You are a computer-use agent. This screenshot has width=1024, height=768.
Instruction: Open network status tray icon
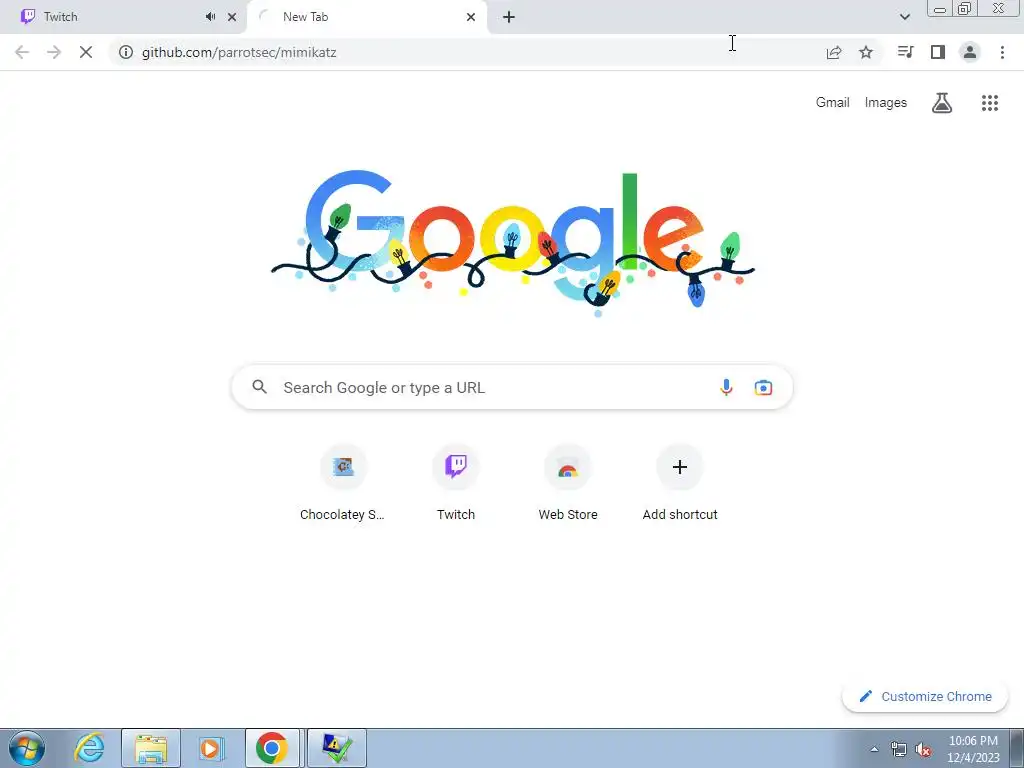899,749
